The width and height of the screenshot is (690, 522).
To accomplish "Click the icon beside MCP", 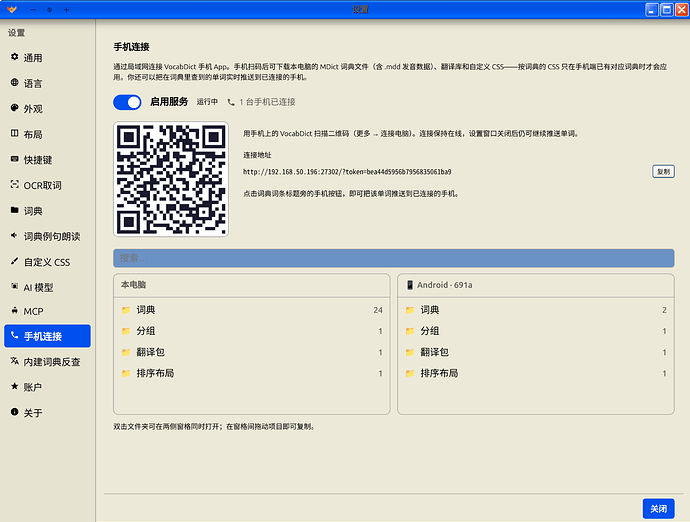I will 15,310.
